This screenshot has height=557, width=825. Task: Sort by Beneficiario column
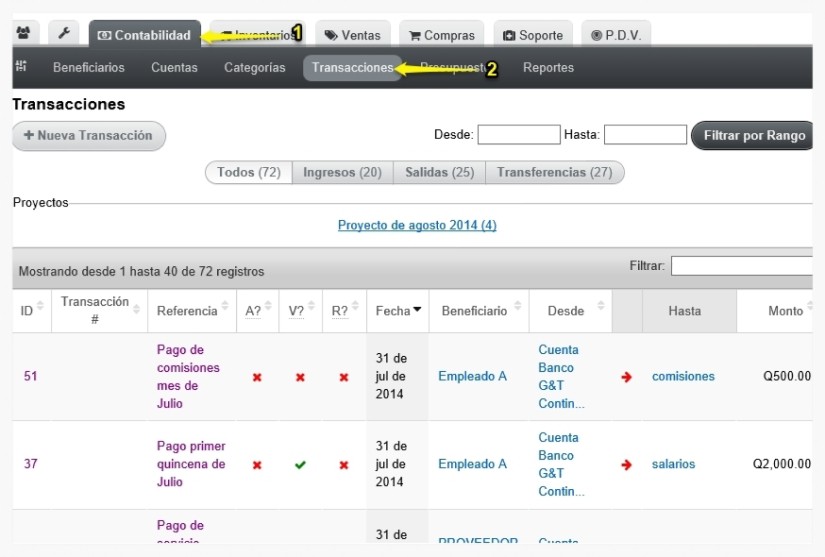(479, 310)
